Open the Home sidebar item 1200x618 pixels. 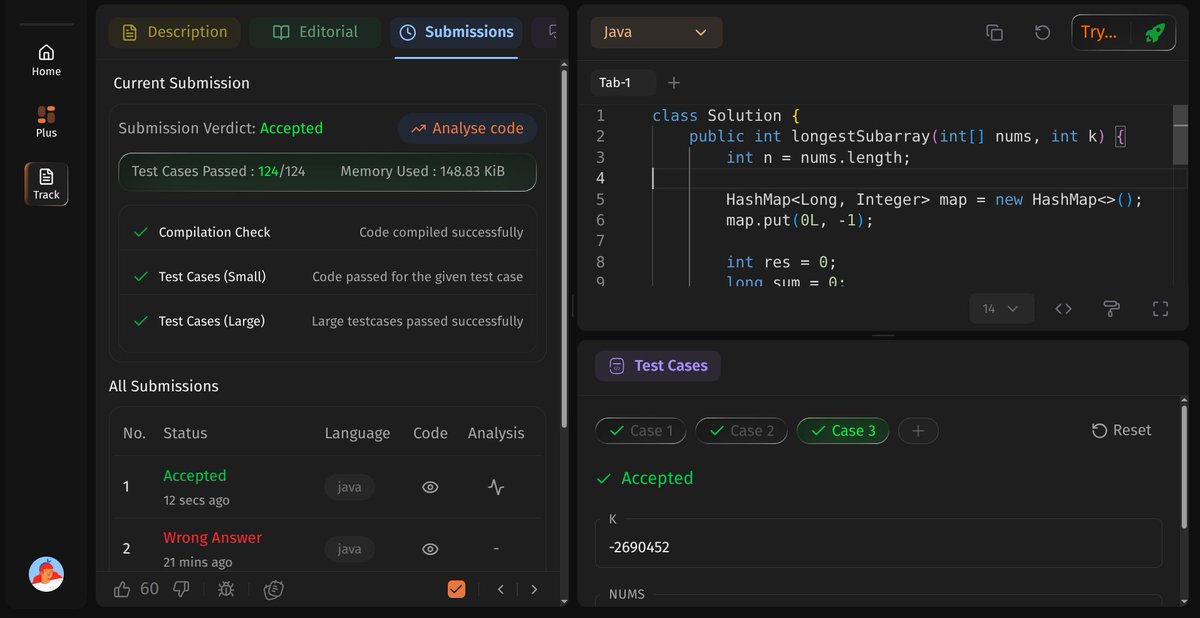tap(46, 60)
